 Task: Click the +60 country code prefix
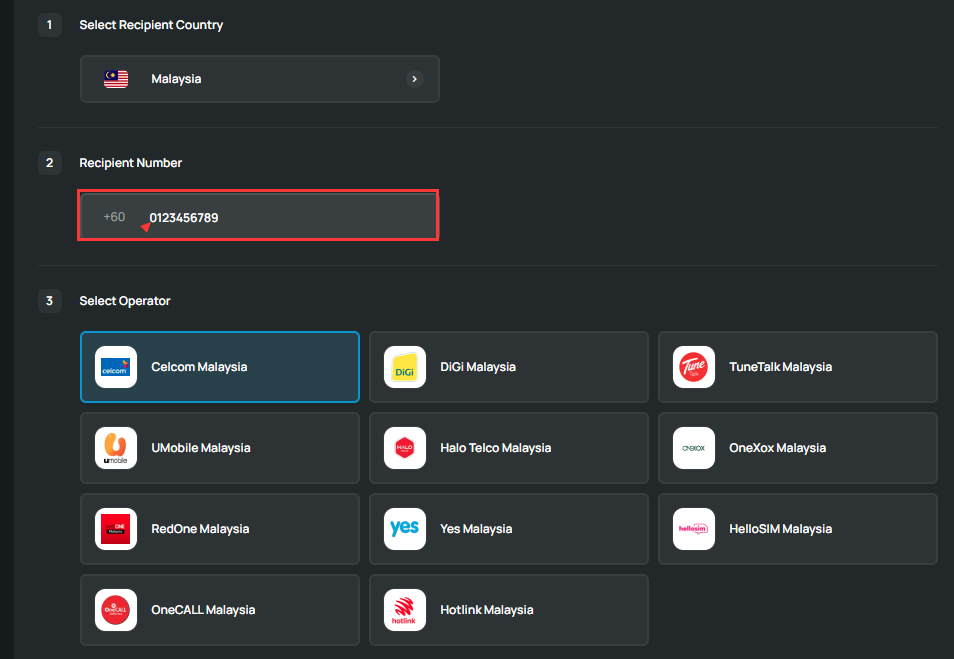[x=114, y=217]
